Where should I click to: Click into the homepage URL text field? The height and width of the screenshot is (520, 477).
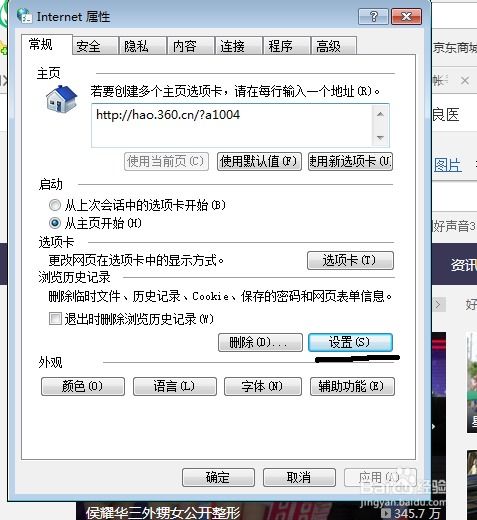coord(232,125)
